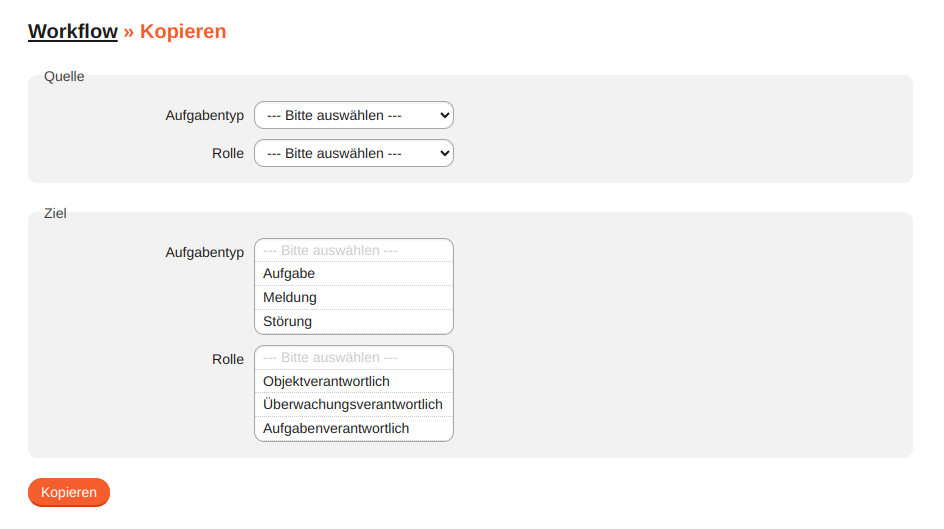
Task: Click the Quelle section legend
Action: [64, 77]
